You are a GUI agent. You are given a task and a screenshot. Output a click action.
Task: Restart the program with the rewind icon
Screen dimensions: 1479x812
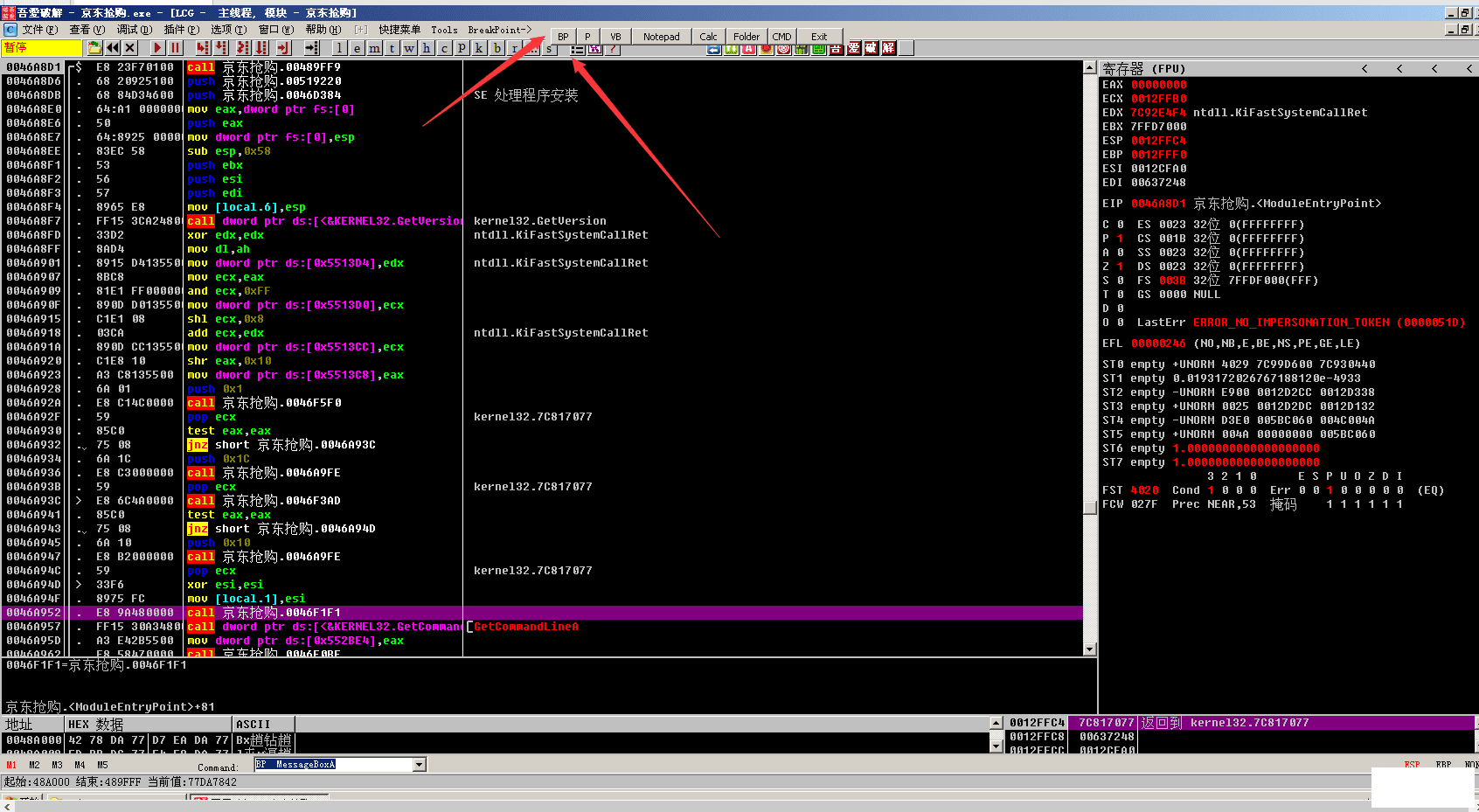pyautogui.click(x=113, y=48)
